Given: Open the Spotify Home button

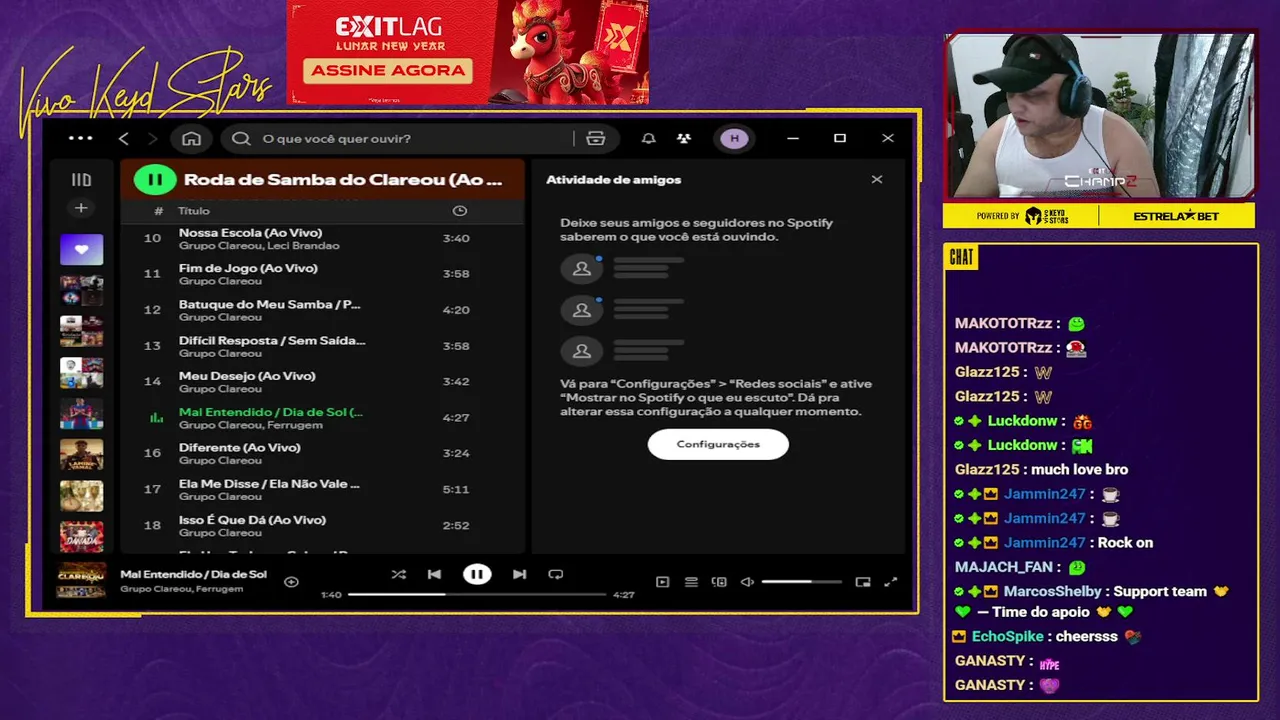Looking at the screenshot, I should click(x=191, y=138).
